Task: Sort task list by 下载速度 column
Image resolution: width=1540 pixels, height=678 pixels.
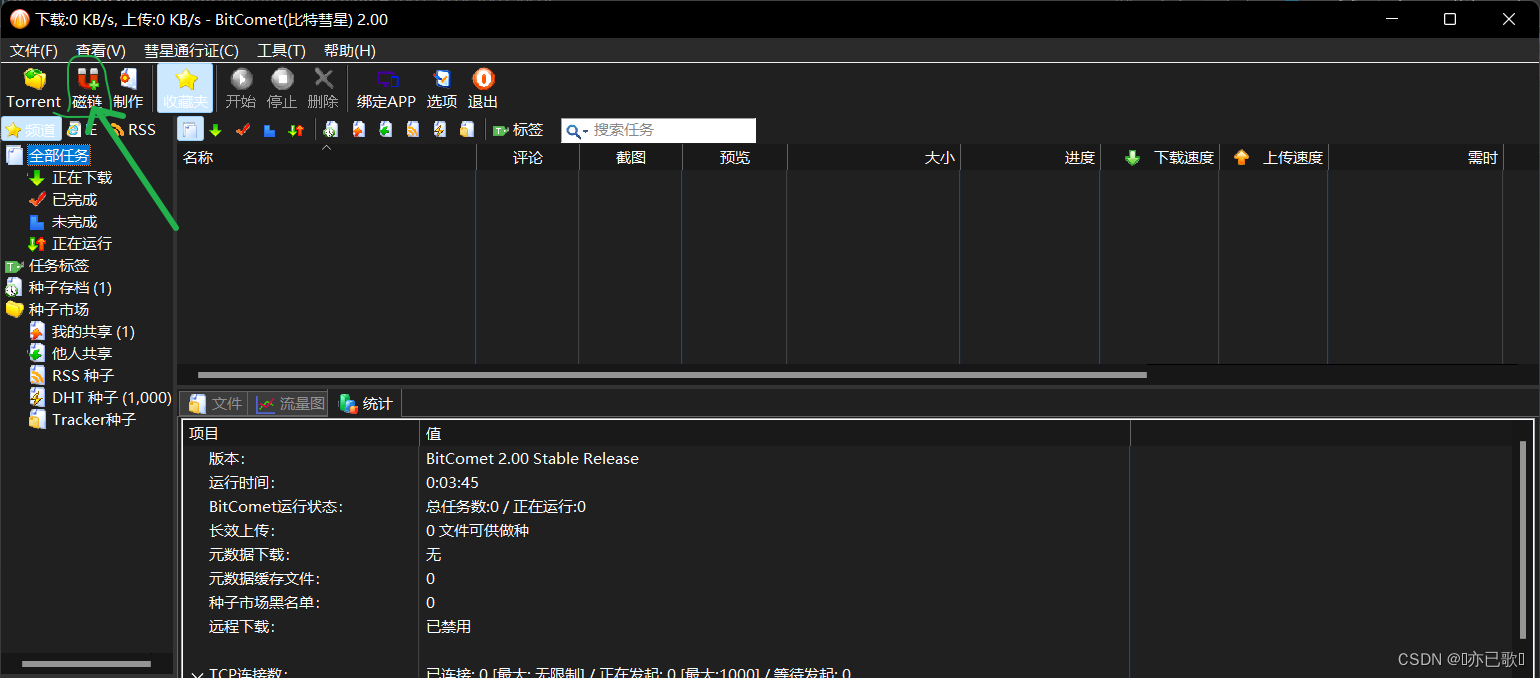Action: point(1160,157)
